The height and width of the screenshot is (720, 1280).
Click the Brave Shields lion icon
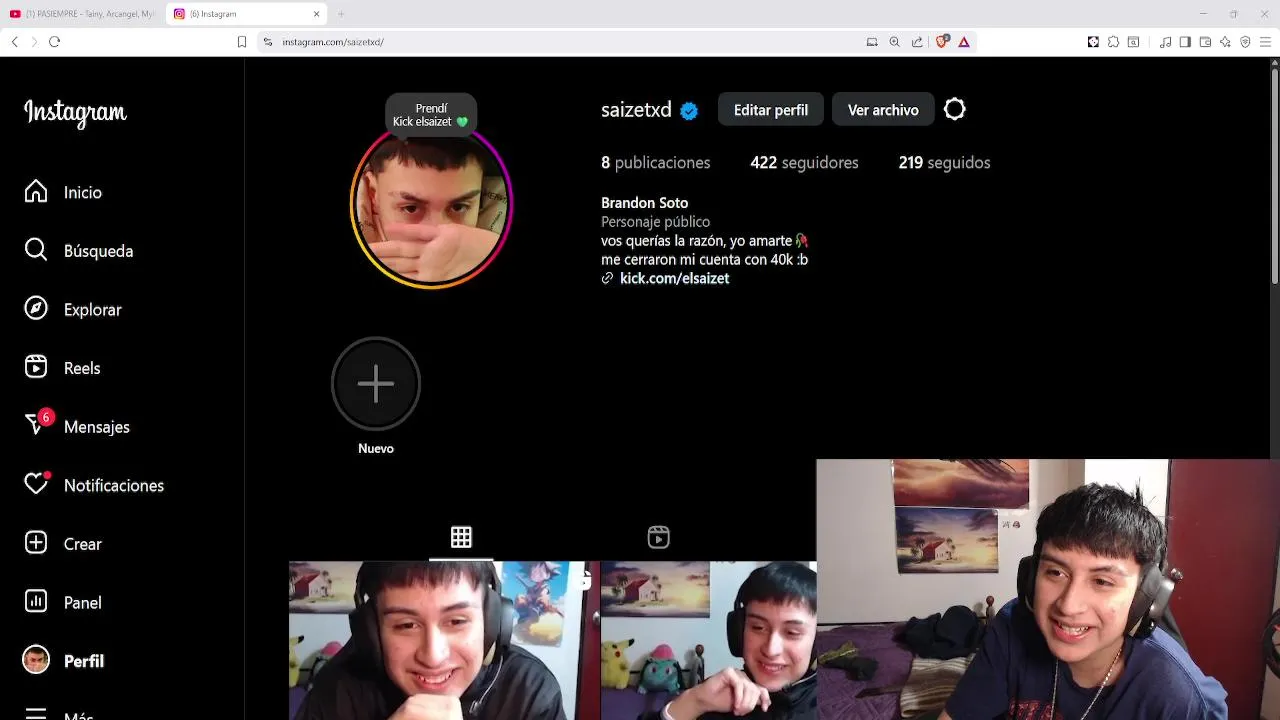point(941,42)
